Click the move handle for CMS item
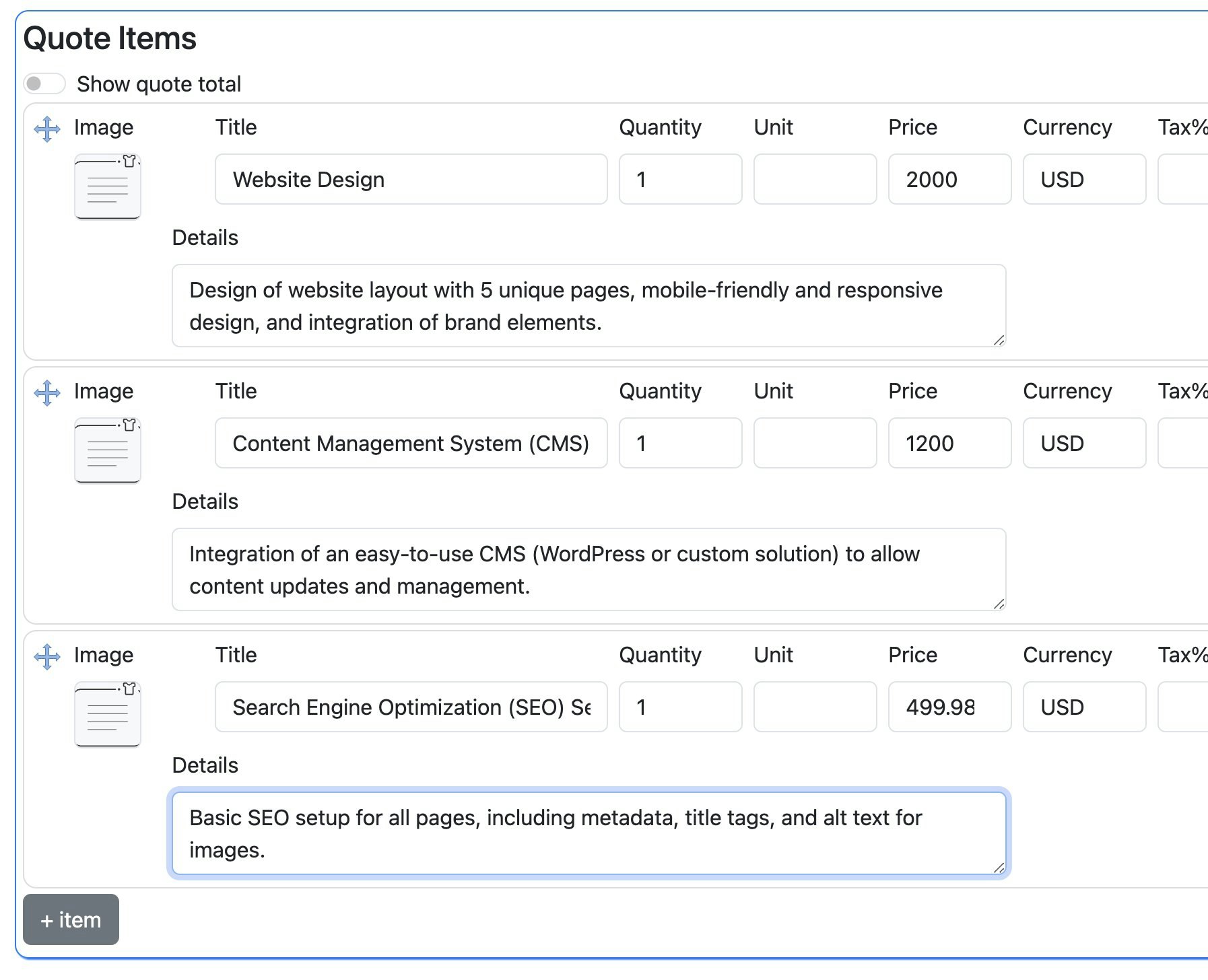 pyautogui.click(x=47, y=392)
